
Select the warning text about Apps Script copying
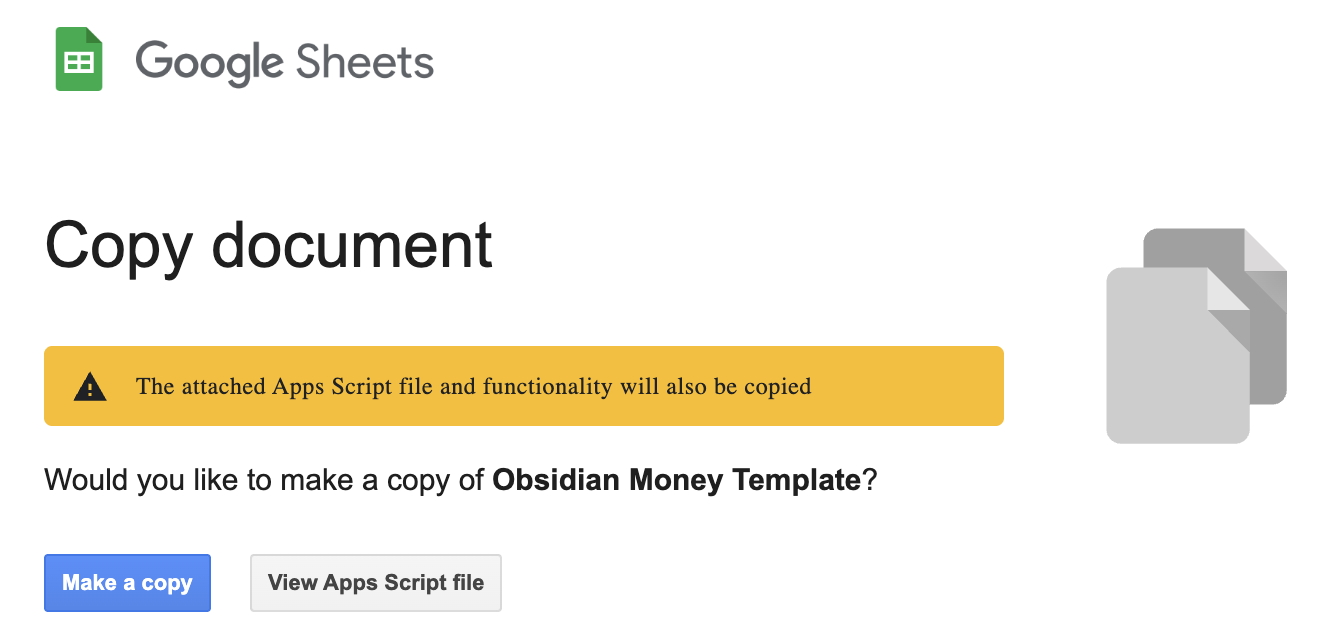click(472, 386)
